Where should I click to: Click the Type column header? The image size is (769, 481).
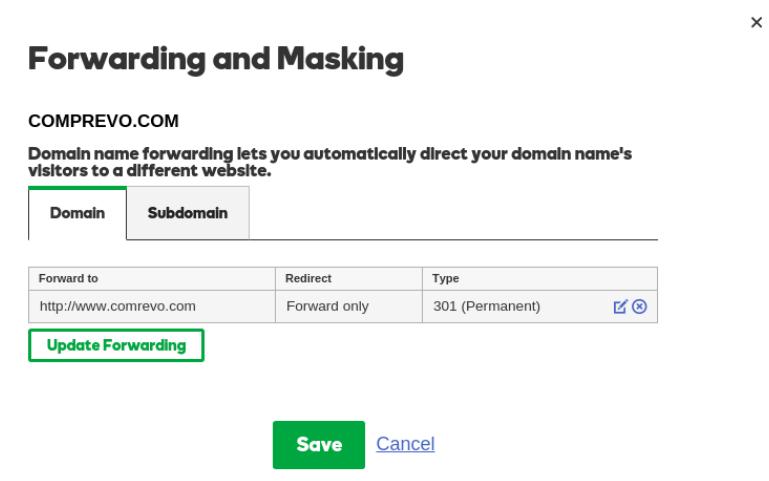tap(446, 278)
